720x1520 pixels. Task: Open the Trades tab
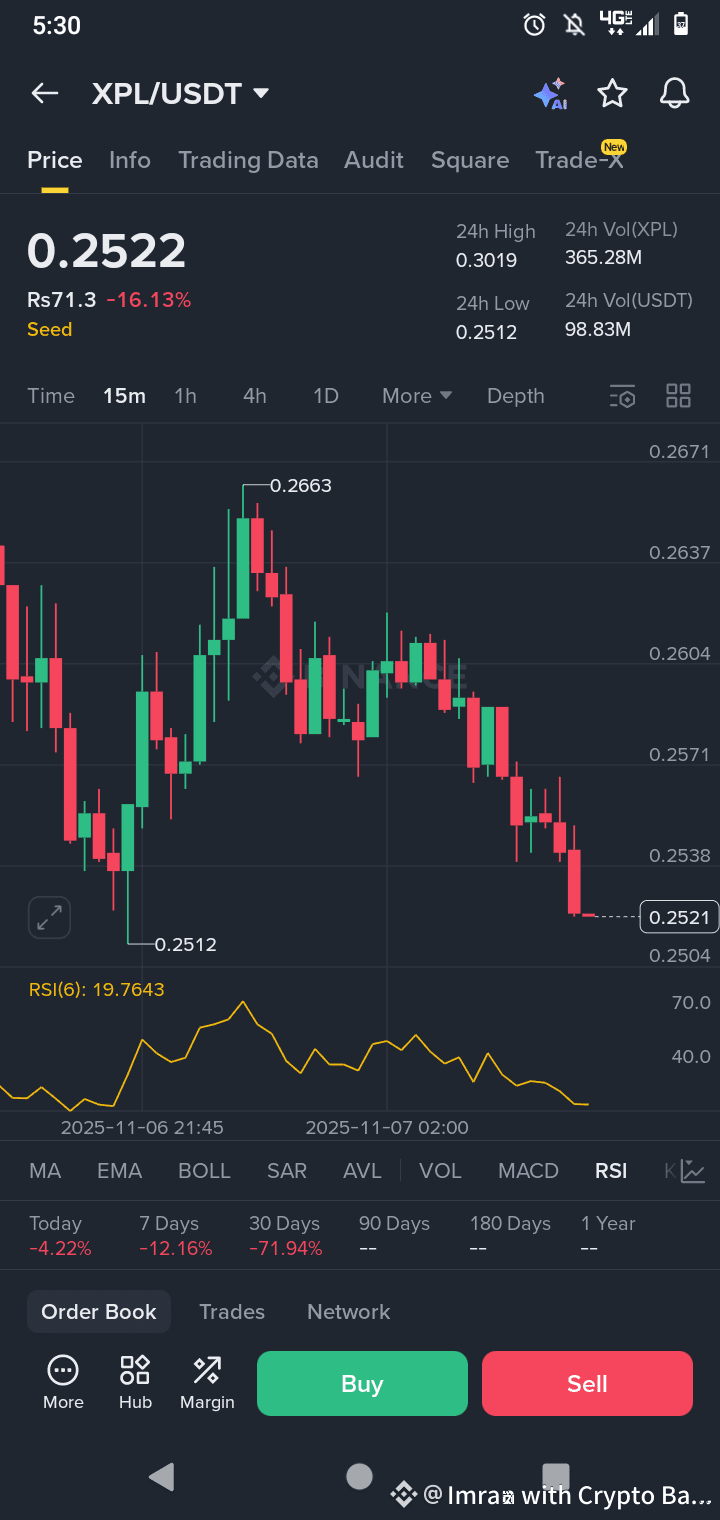click(x=232, y=1312)
